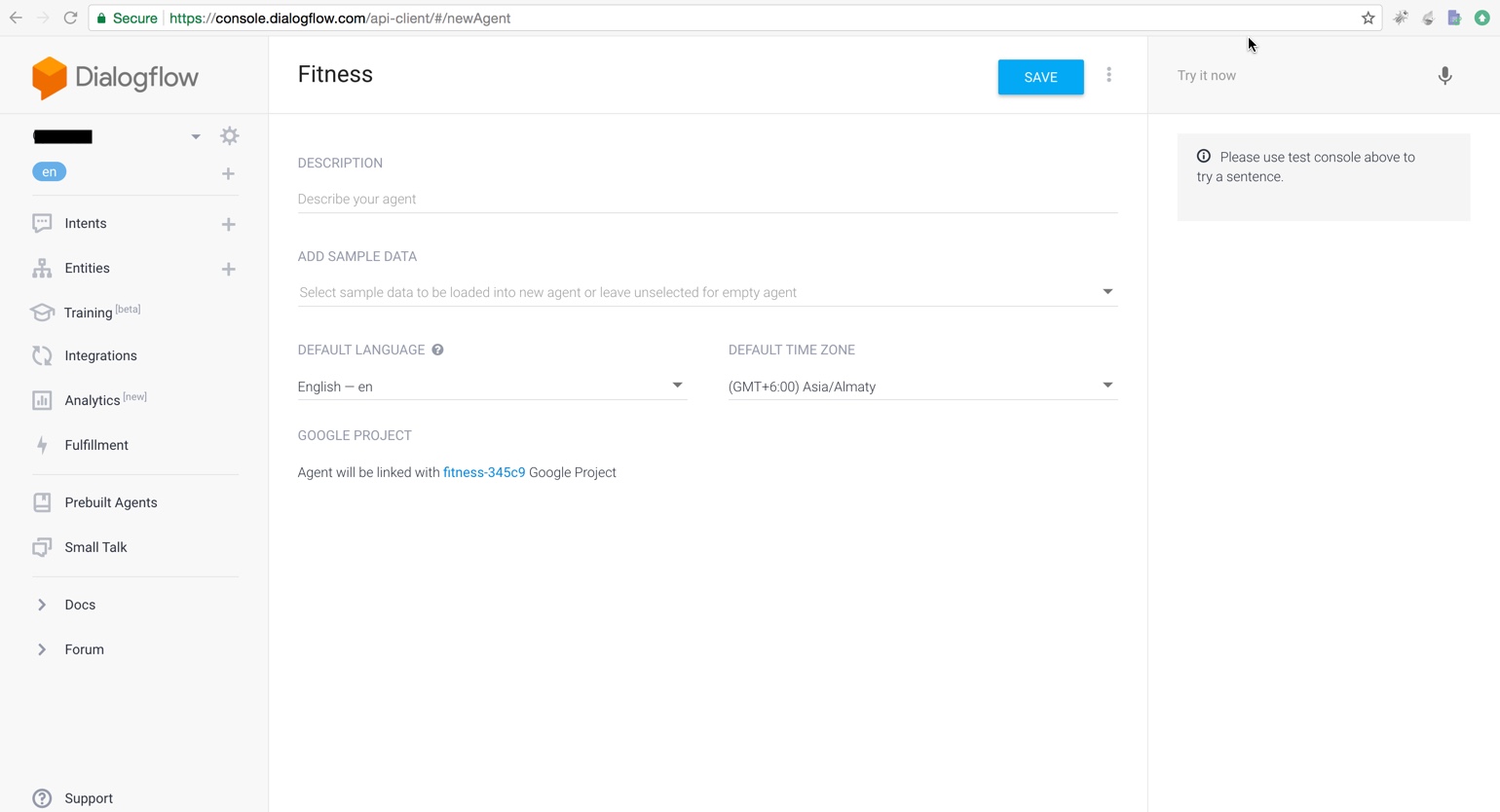Open Support in the sidebar
The image size is (1500, 812).
(89, 798)
